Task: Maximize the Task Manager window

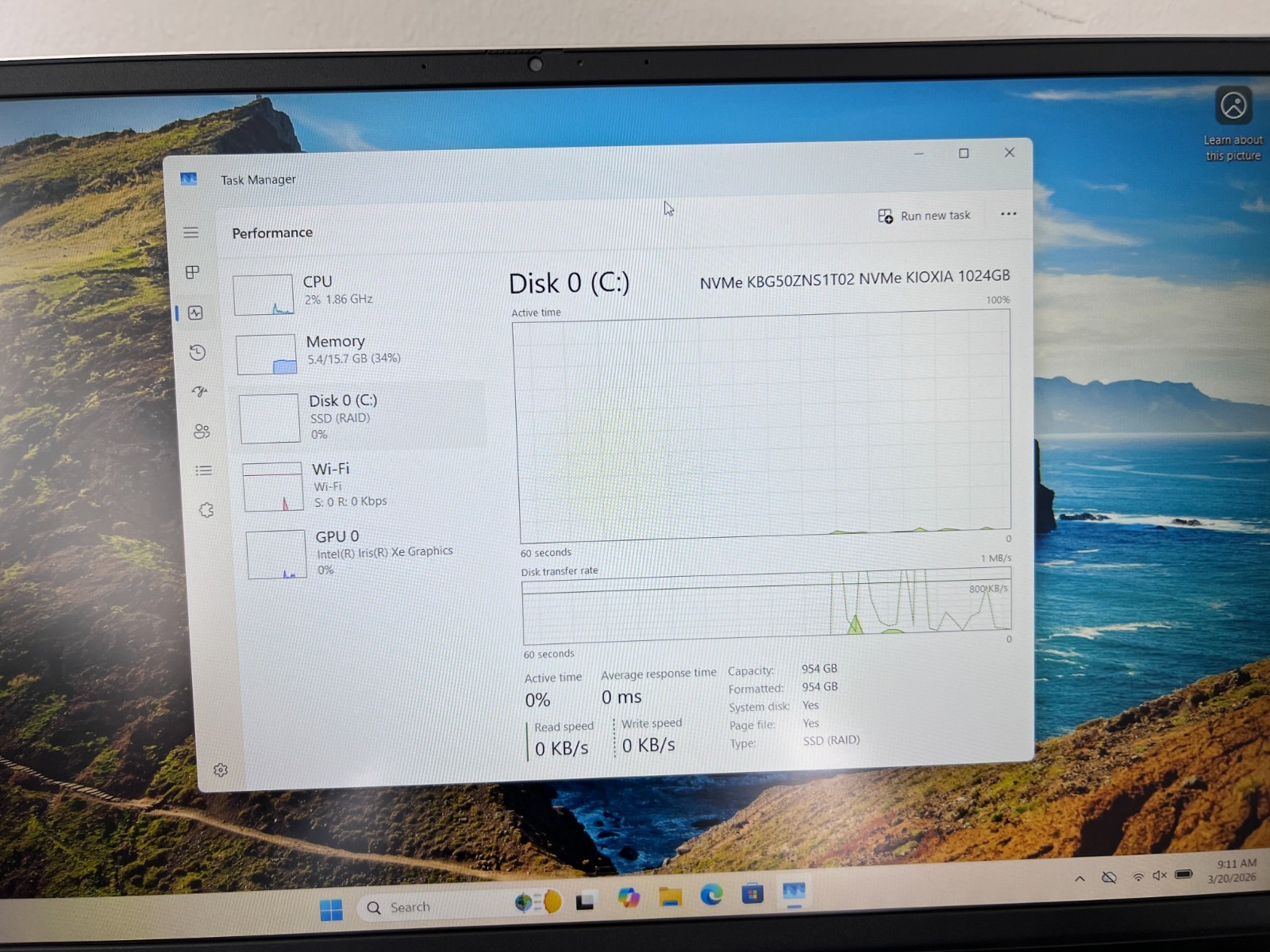Action: (964, 153)
